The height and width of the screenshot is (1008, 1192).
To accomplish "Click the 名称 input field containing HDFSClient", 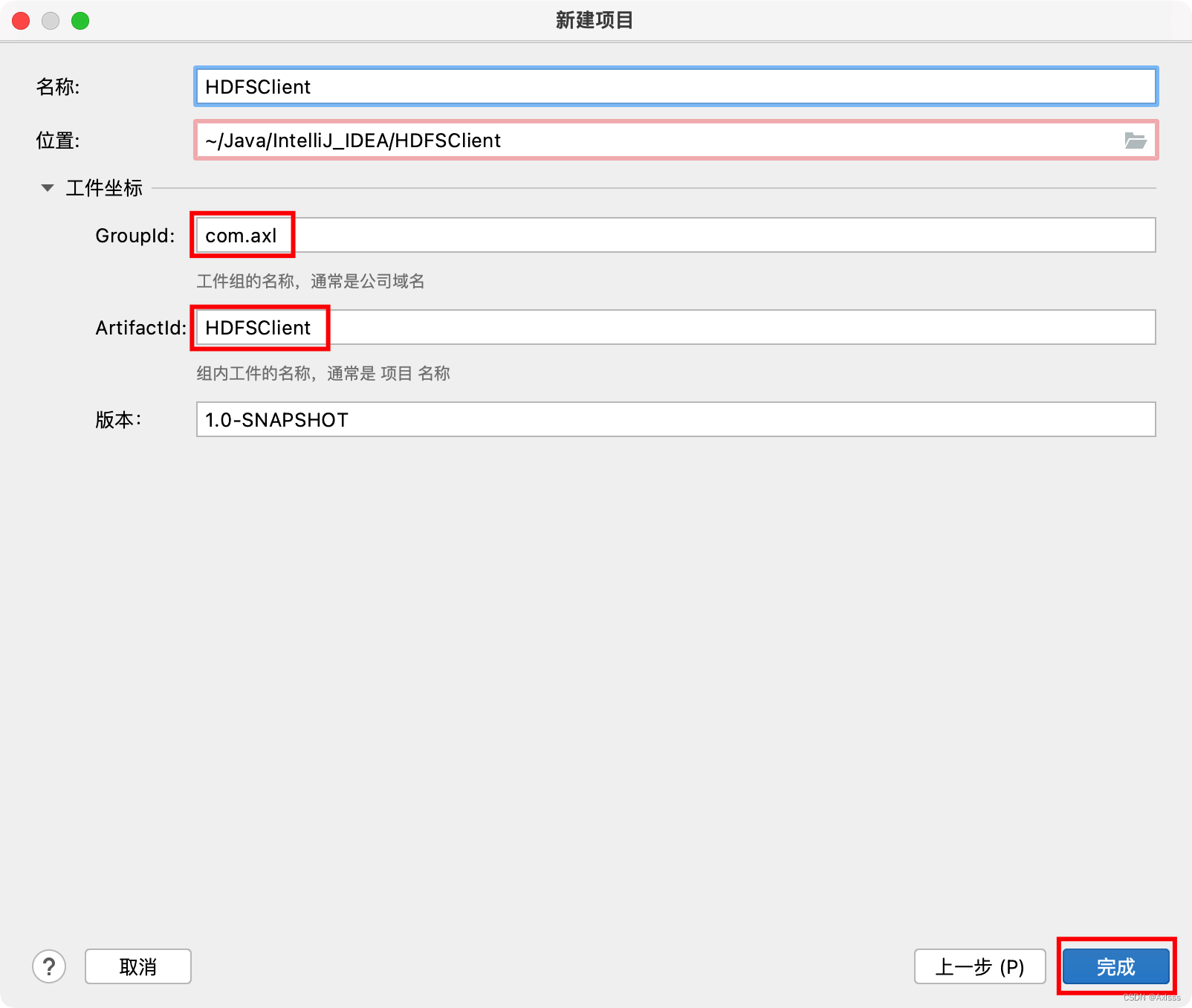I will [x=676, y=87].
